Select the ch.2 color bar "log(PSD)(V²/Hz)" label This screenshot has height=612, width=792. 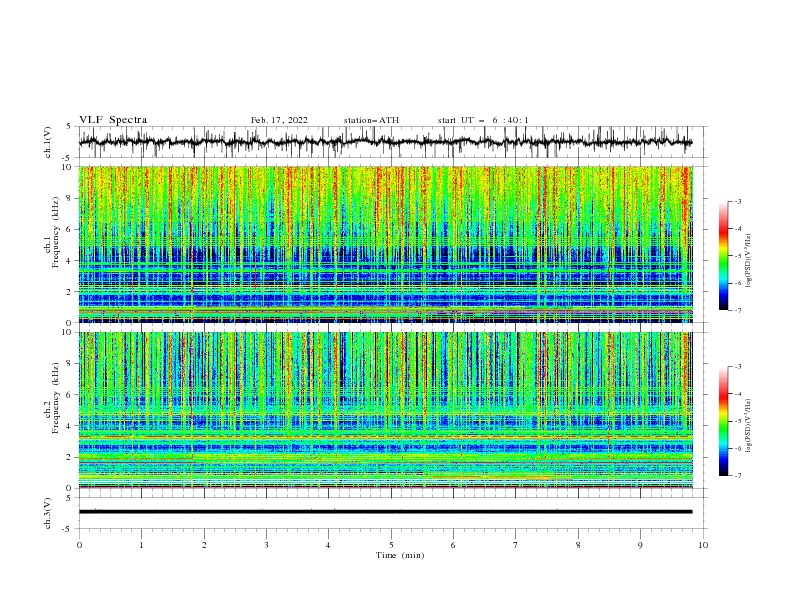pyautogui.click(x=749, y=426)
